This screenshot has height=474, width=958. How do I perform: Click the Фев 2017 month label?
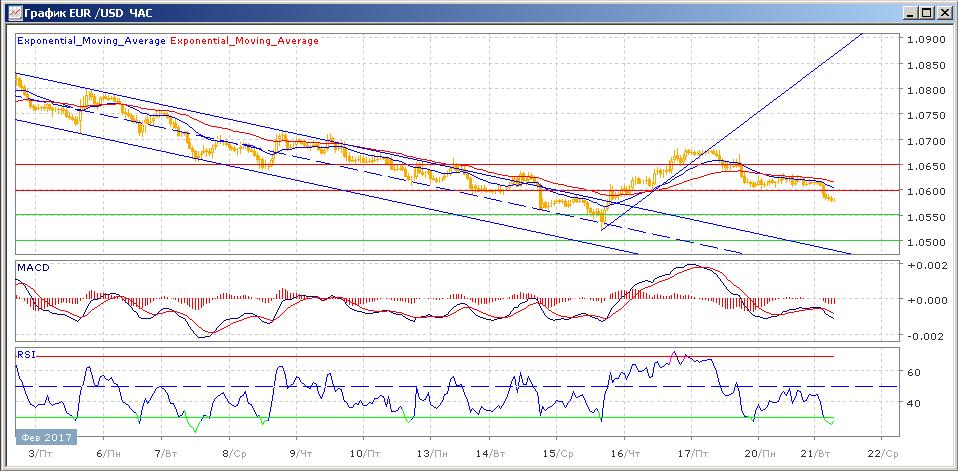[x=47, y=438]
